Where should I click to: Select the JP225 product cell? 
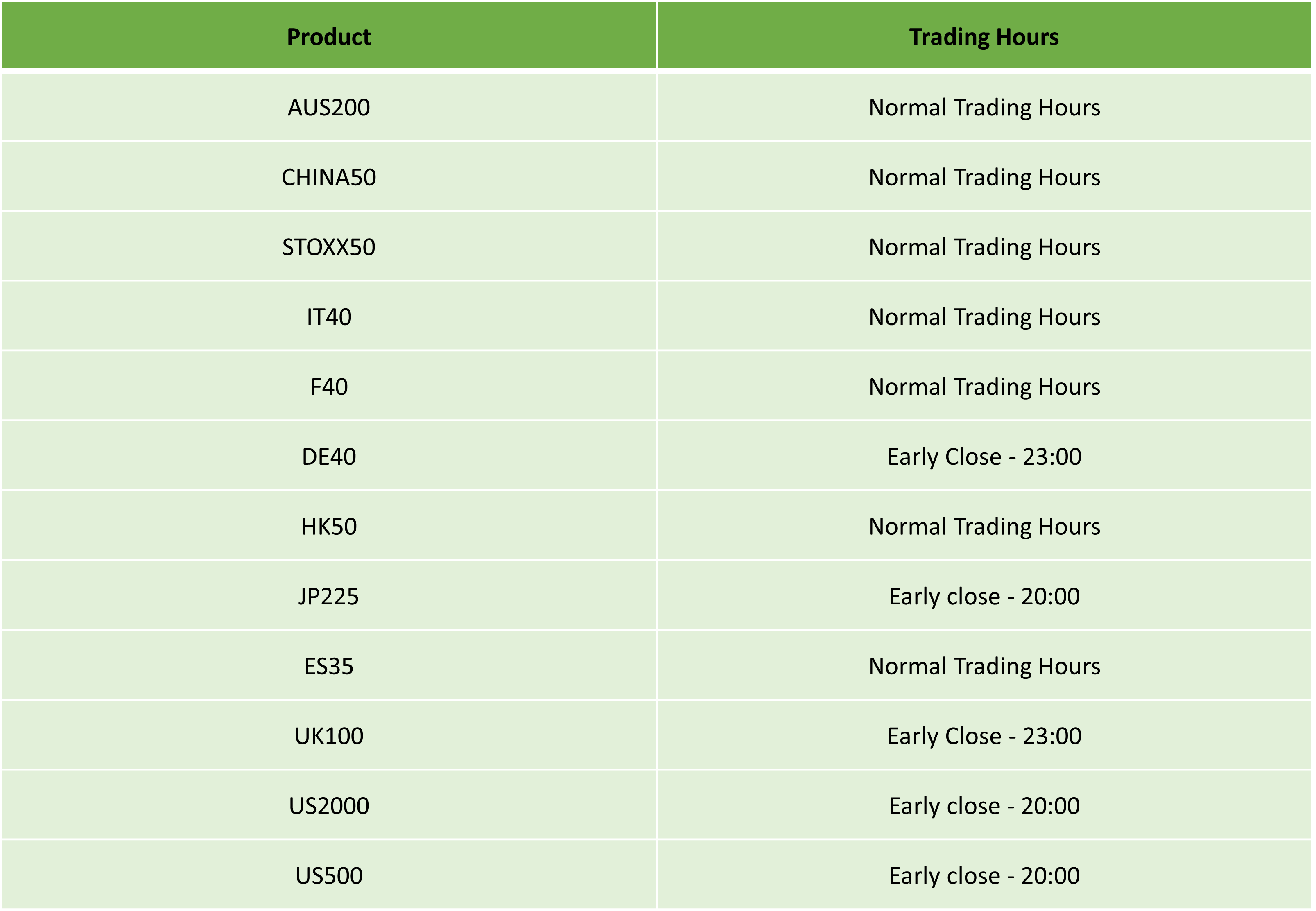coord(329,596)
